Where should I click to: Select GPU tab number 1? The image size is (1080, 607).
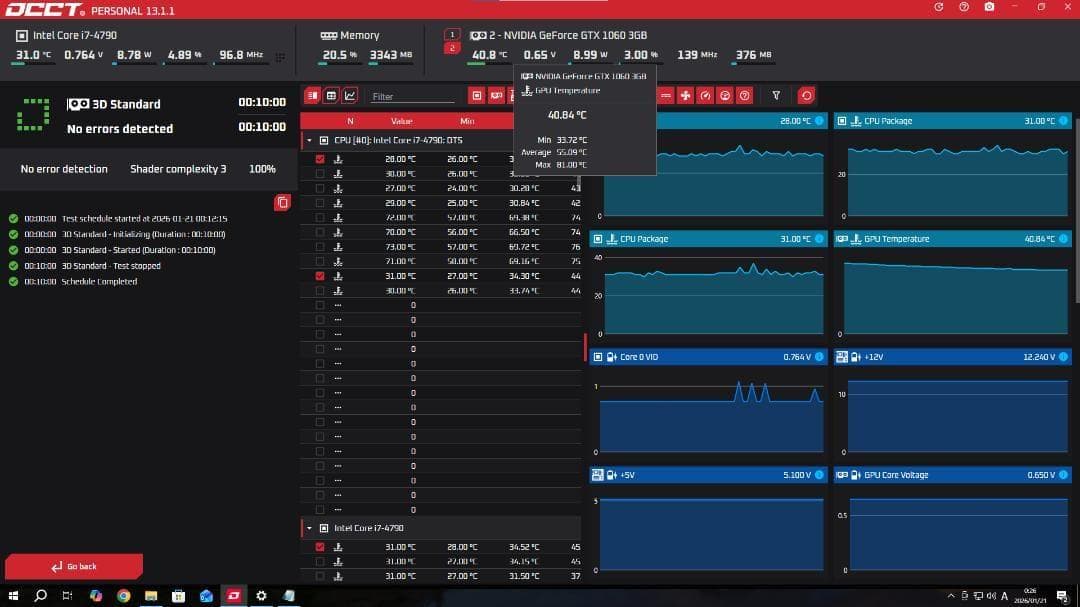[452, 34]
